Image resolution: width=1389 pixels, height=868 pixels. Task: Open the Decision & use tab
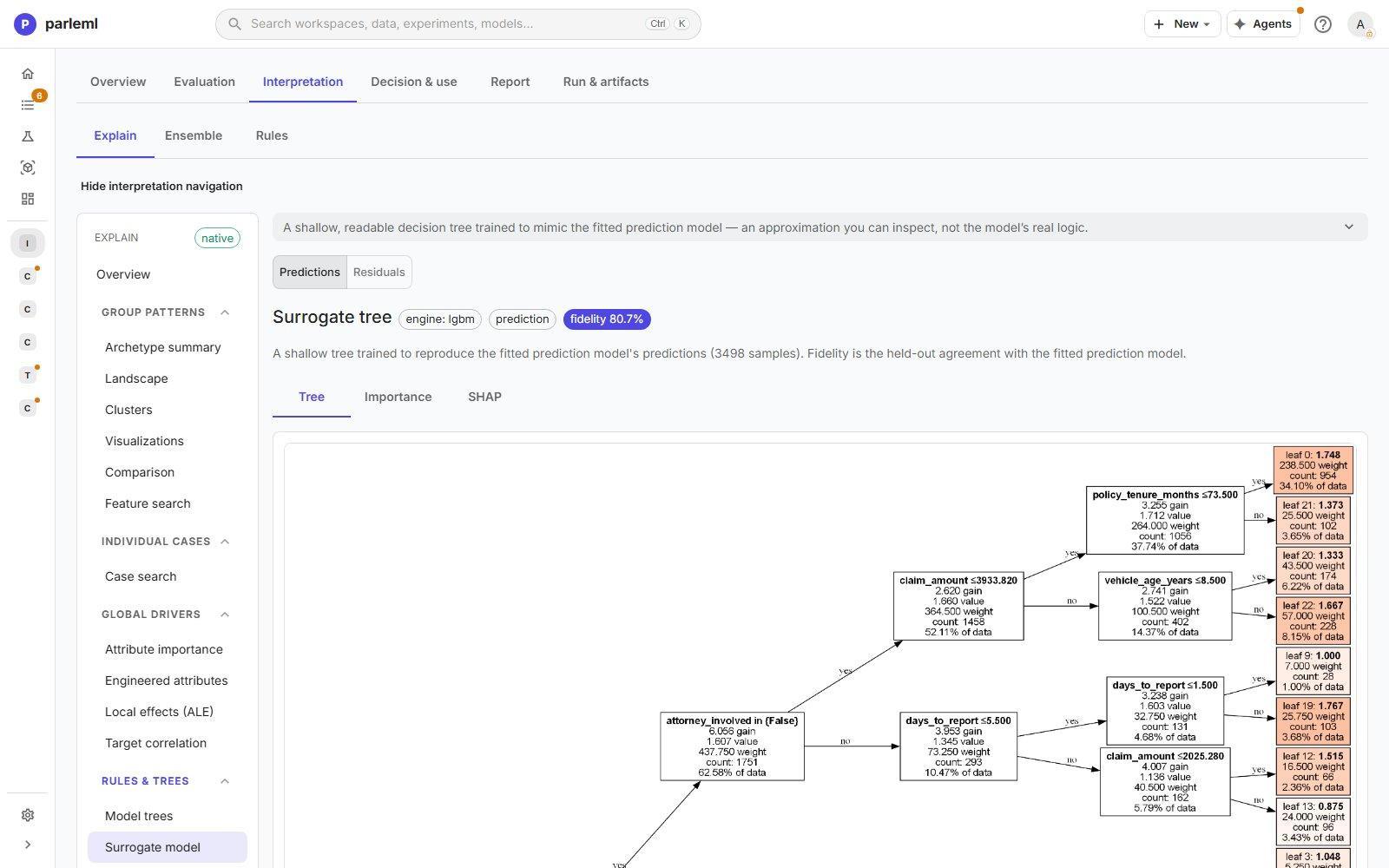(414, 82)
